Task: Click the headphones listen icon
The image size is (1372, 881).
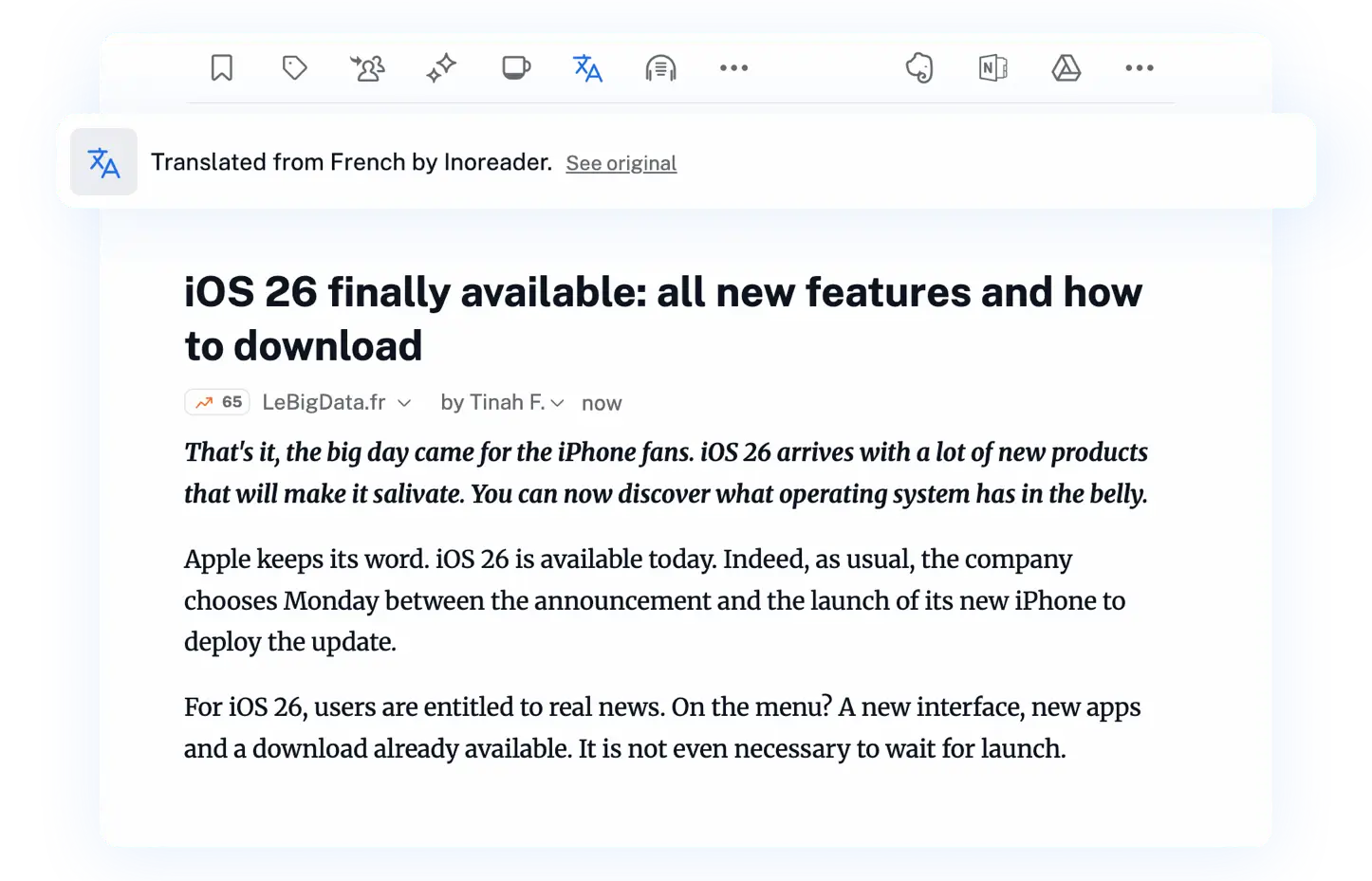Action: pyautogui.click(x=661, y=68)
